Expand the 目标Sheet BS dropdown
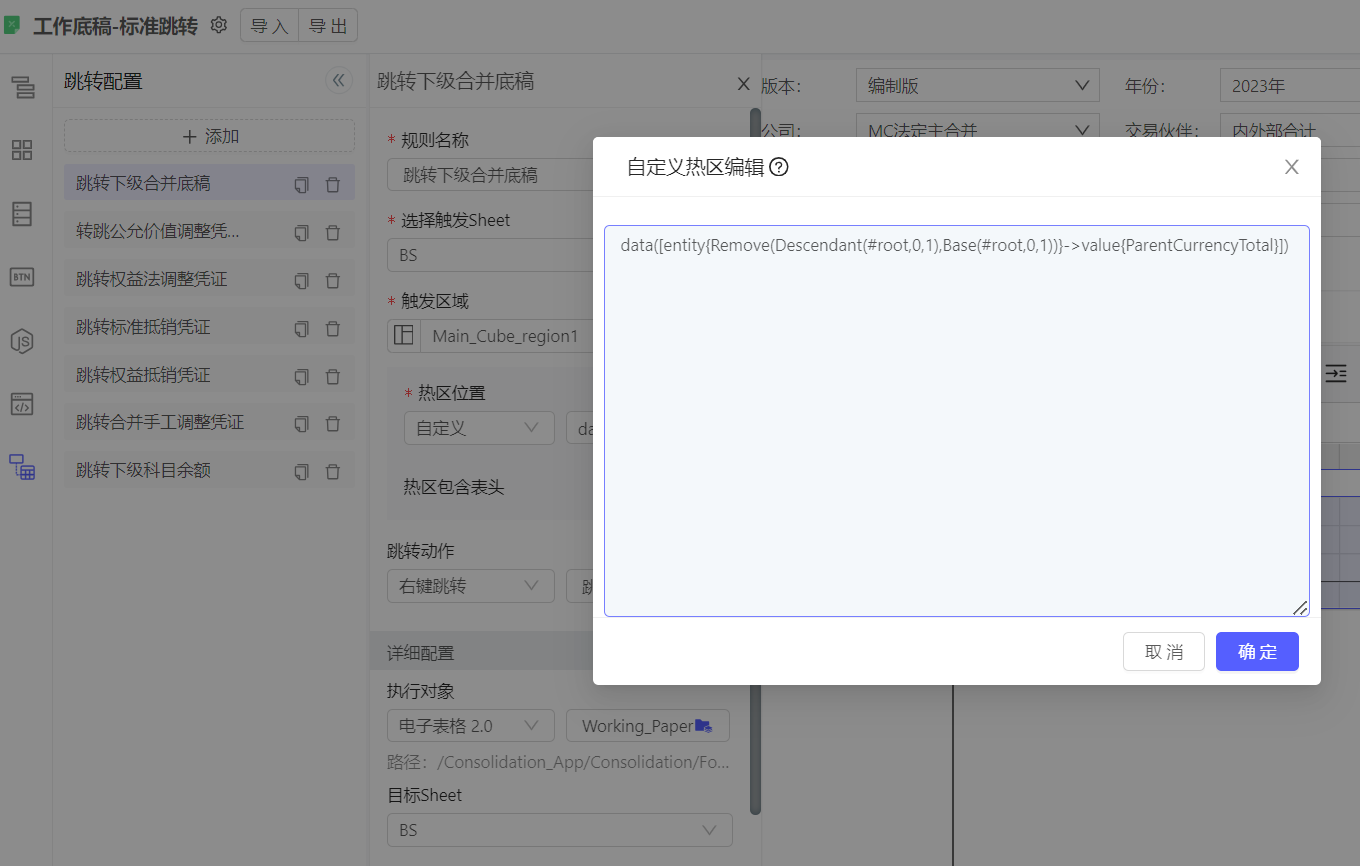The width and height of the screenshot is (1360, 866). [x=559, y=830]
